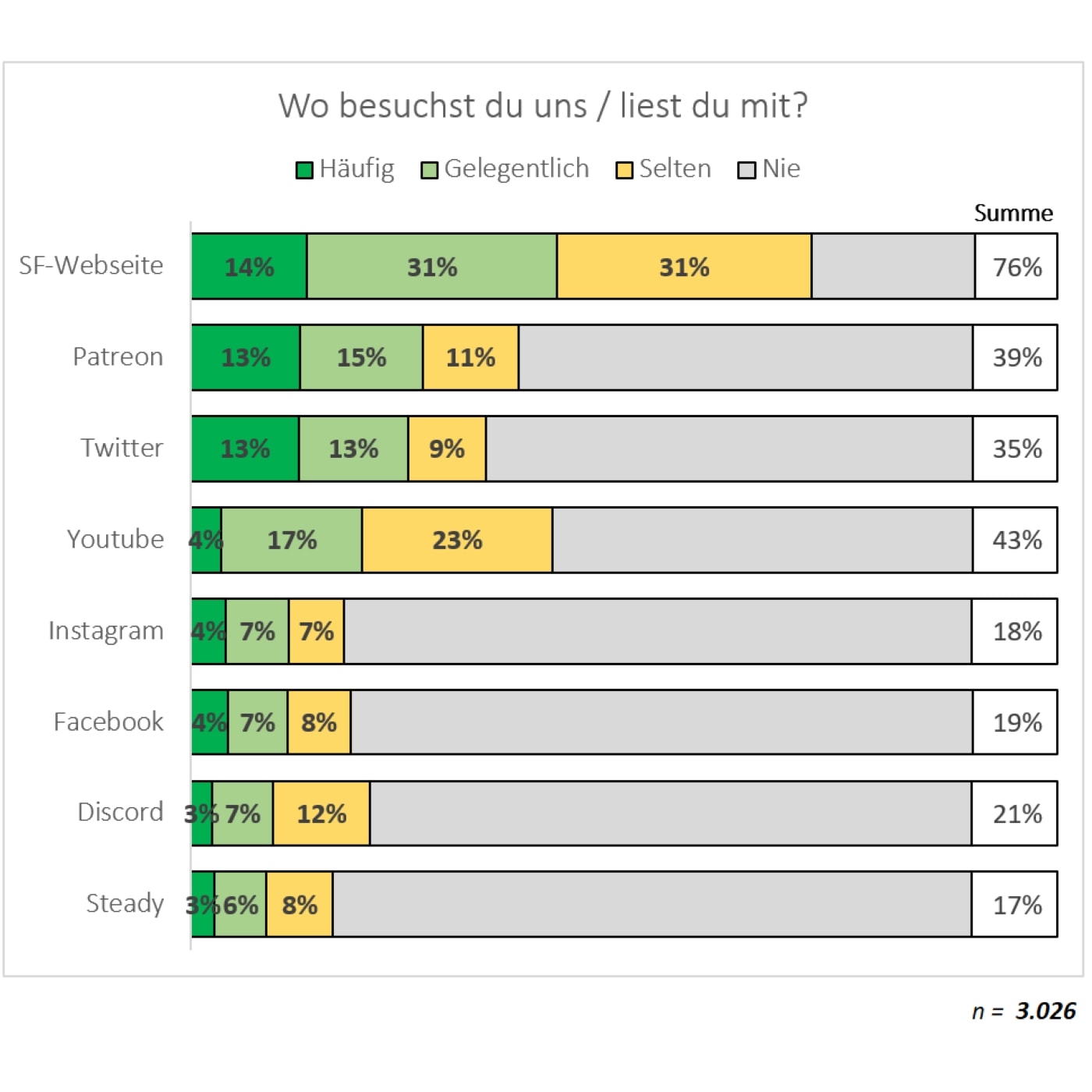Viewport: 1092px width, 1092px height.
Task: Select the SF-Webseite 14% Häufig bar segment
Action: click(x=249, y=267)
